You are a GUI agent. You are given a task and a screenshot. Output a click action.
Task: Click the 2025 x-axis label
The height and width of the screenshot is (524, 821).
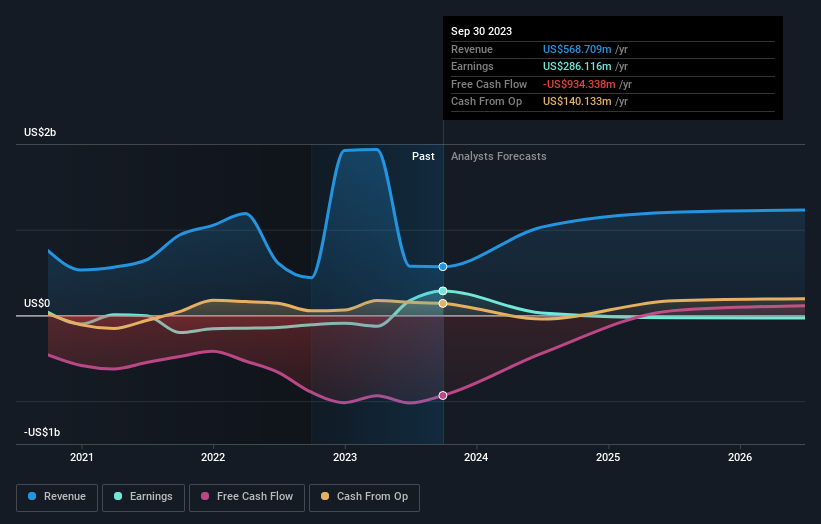[x=608, y=458]
